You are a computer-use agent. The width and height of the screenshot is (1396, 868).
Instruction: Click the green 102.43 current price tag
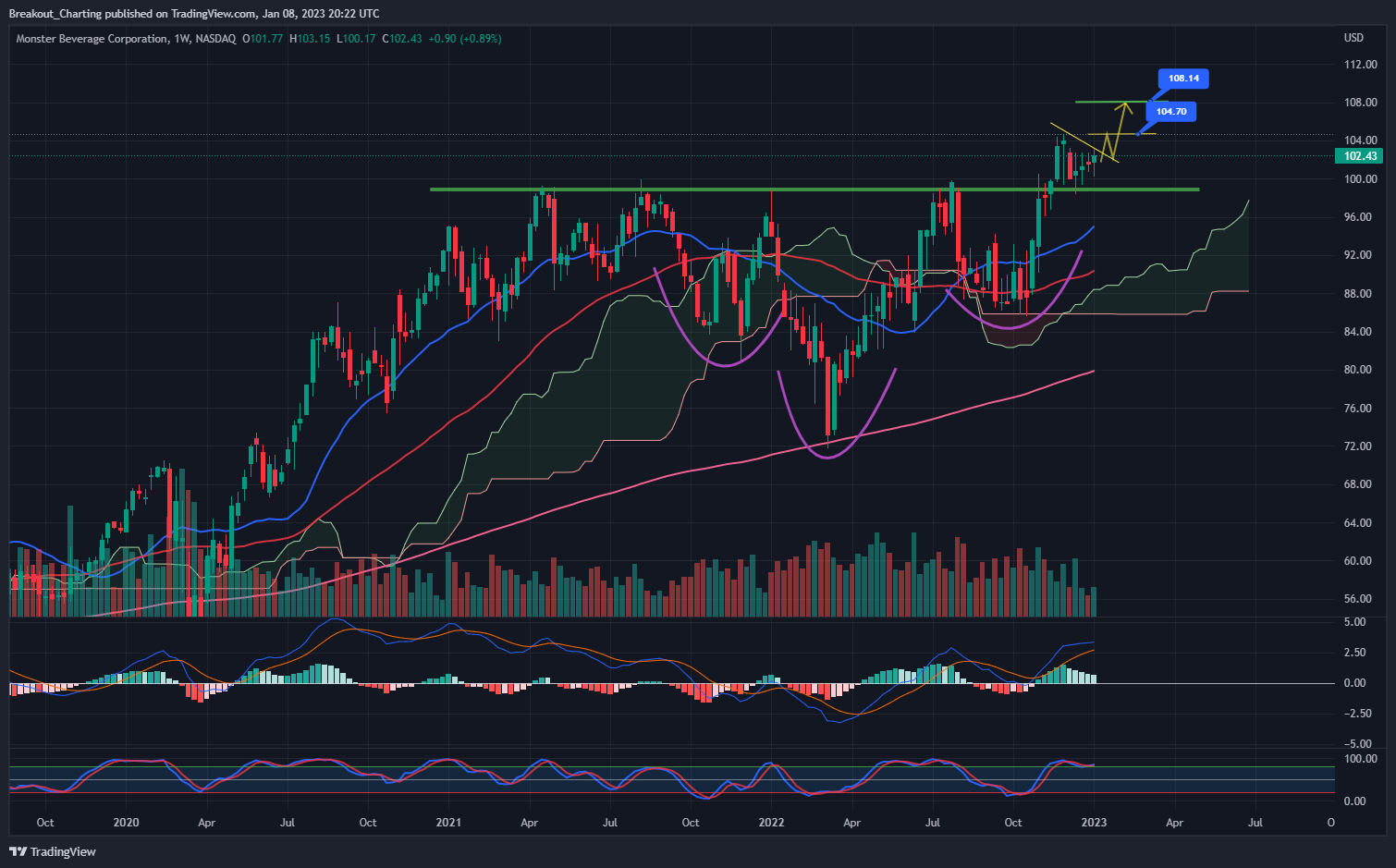click(1360, 156)
